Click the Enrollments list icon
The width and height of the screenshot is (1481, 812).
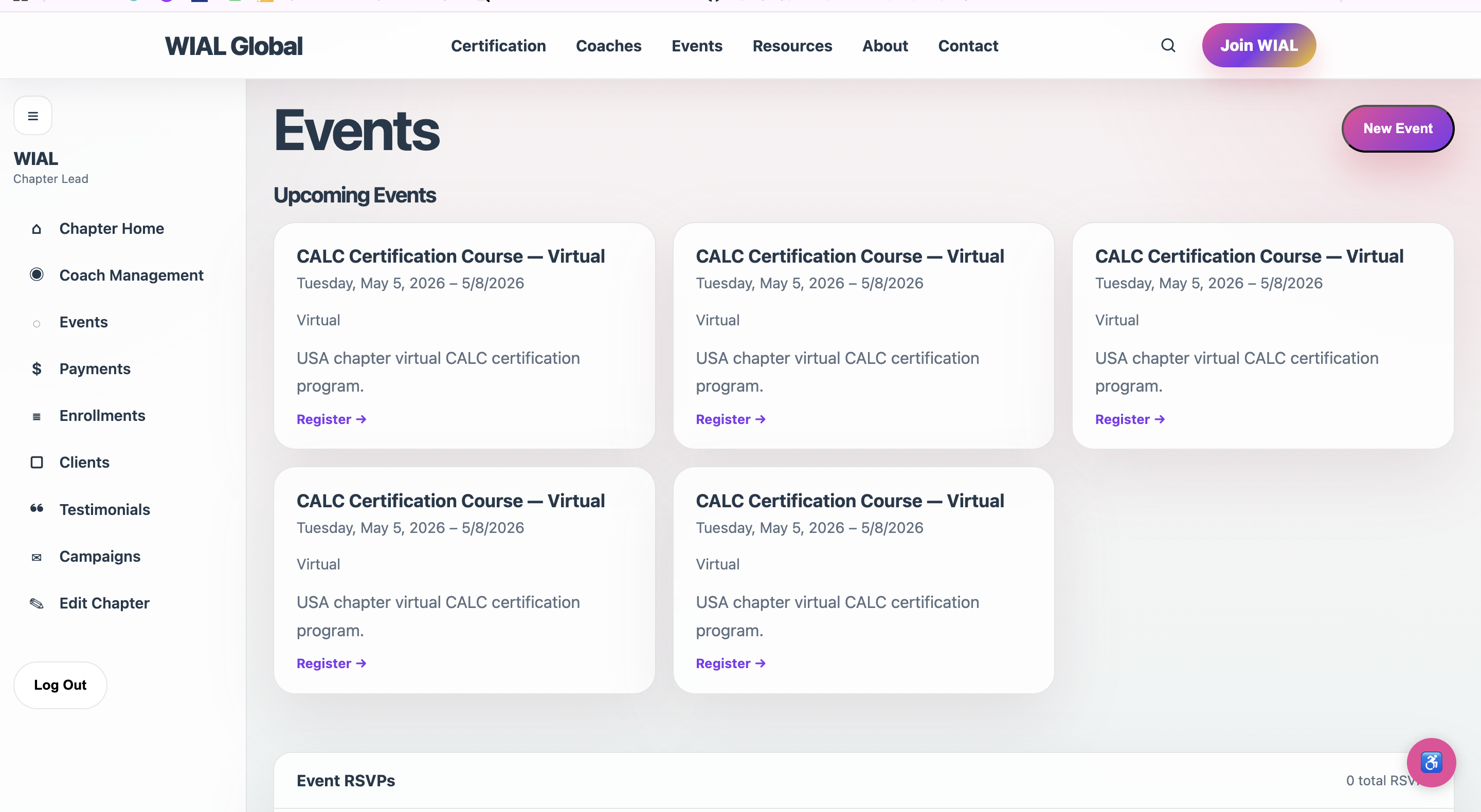[36, 416]
